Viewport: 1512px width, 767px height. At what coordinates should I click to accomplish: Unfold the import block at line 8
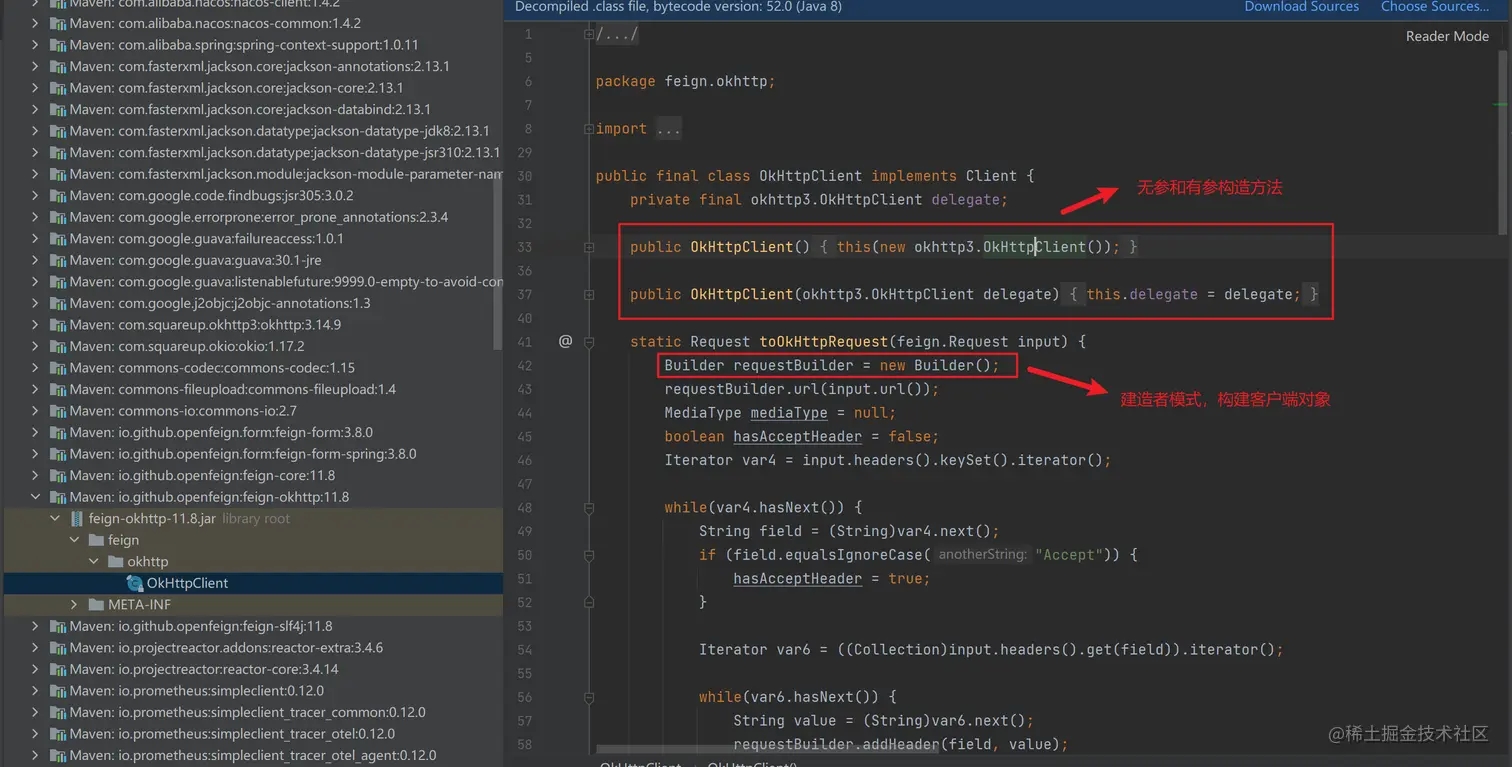(590, 128)
